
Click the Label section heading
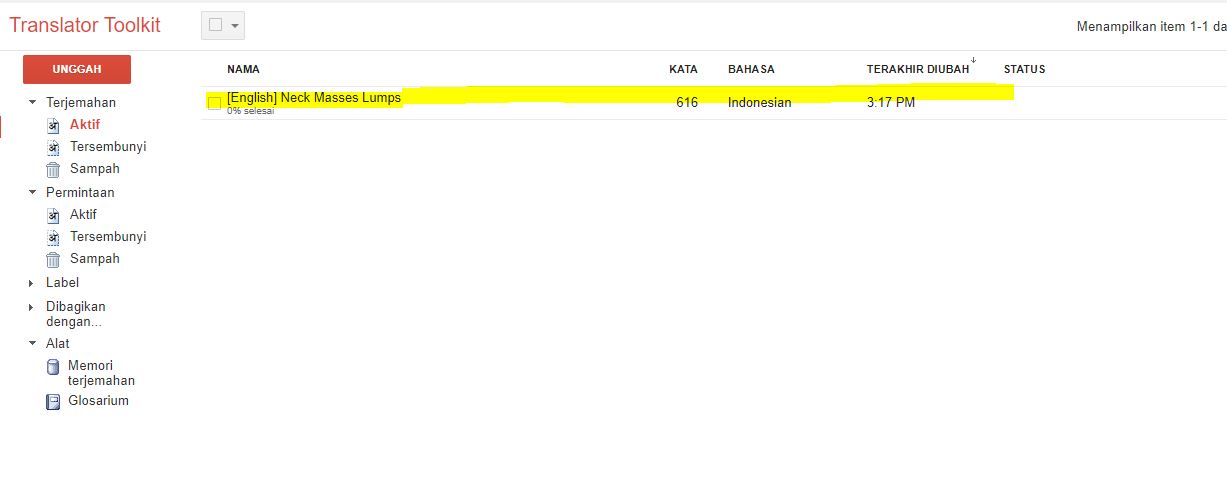tap(62, 283)
